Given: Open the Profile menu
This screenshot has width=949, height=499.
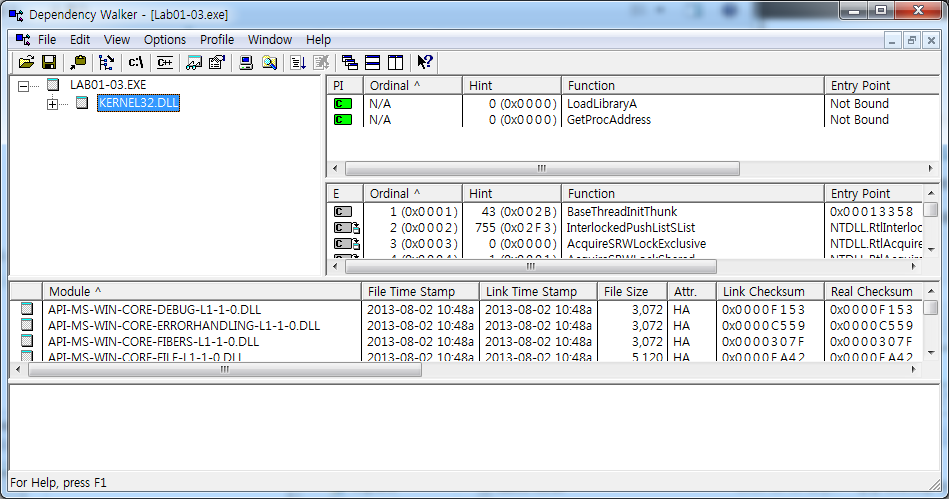Looking at the screenshot, I should coord(217,40).
